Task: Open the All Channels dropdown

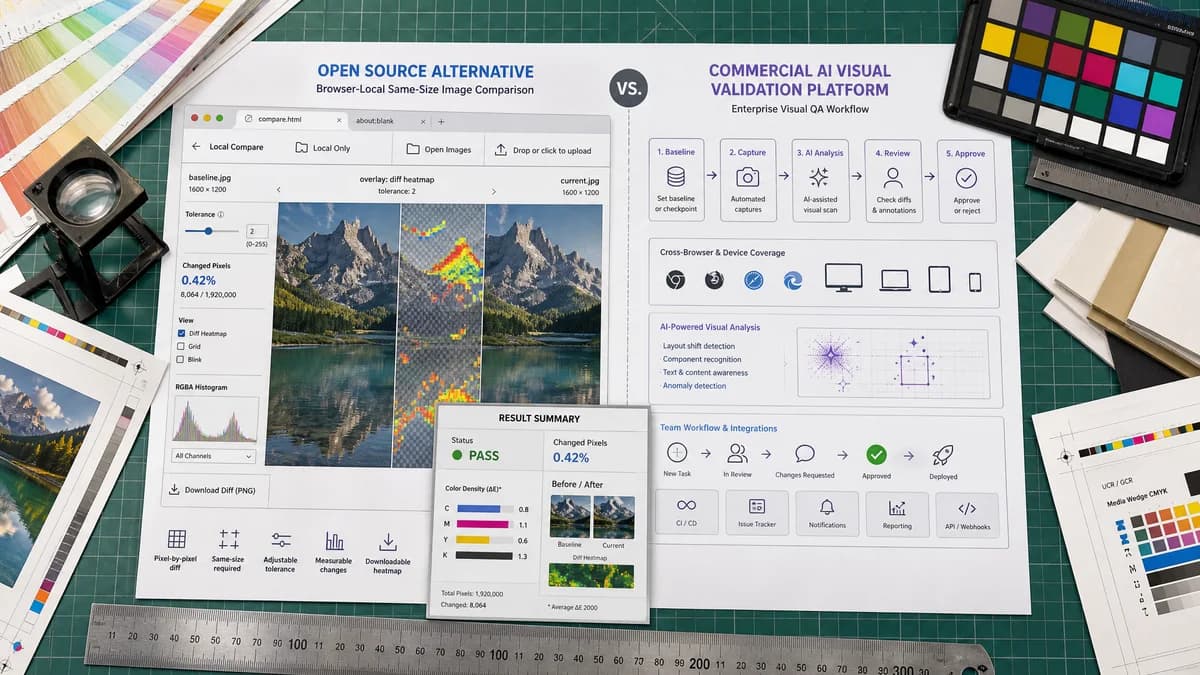Action: [214, 456]
